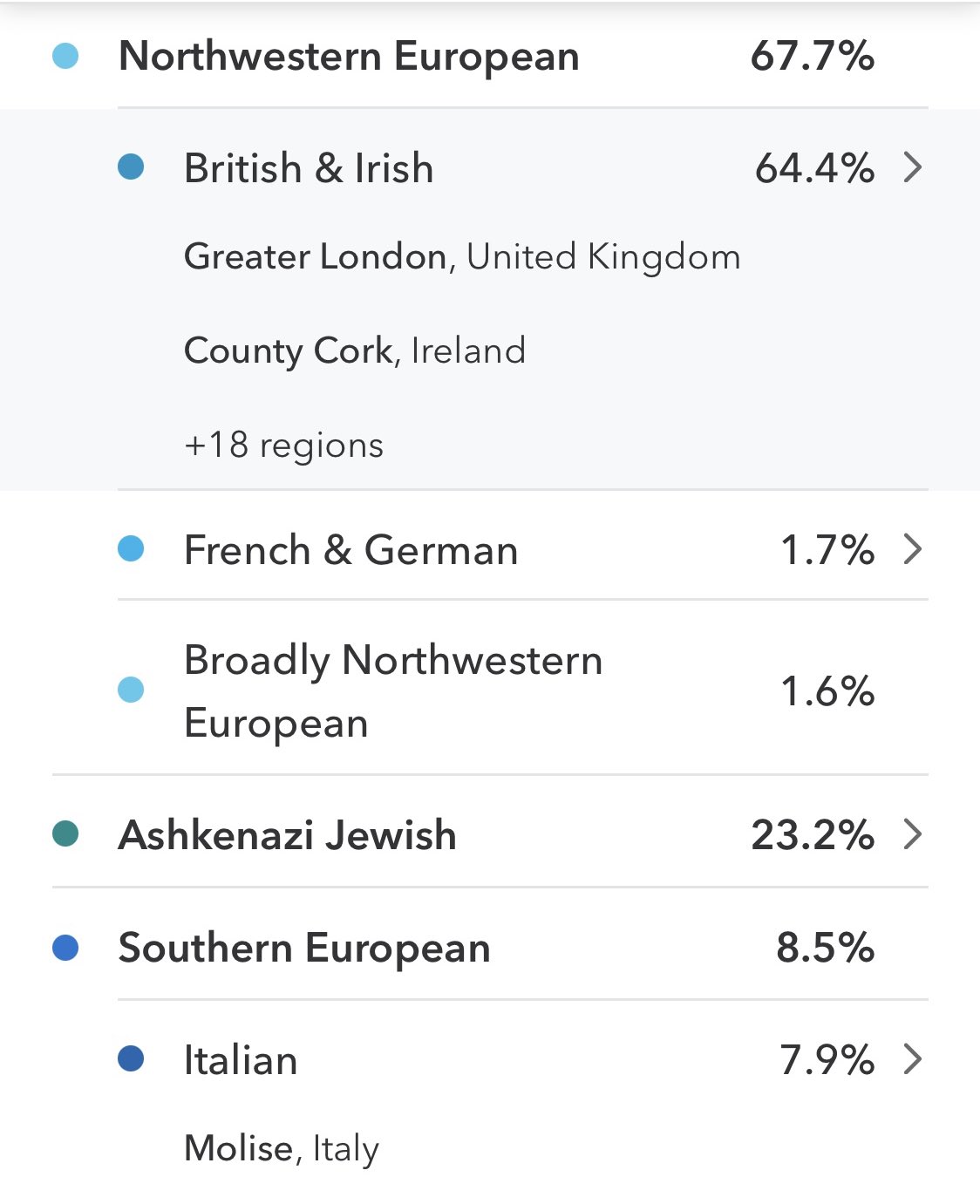Click the British & Irish color dot
Viewport: 980px width, 1204px height.
131,167
